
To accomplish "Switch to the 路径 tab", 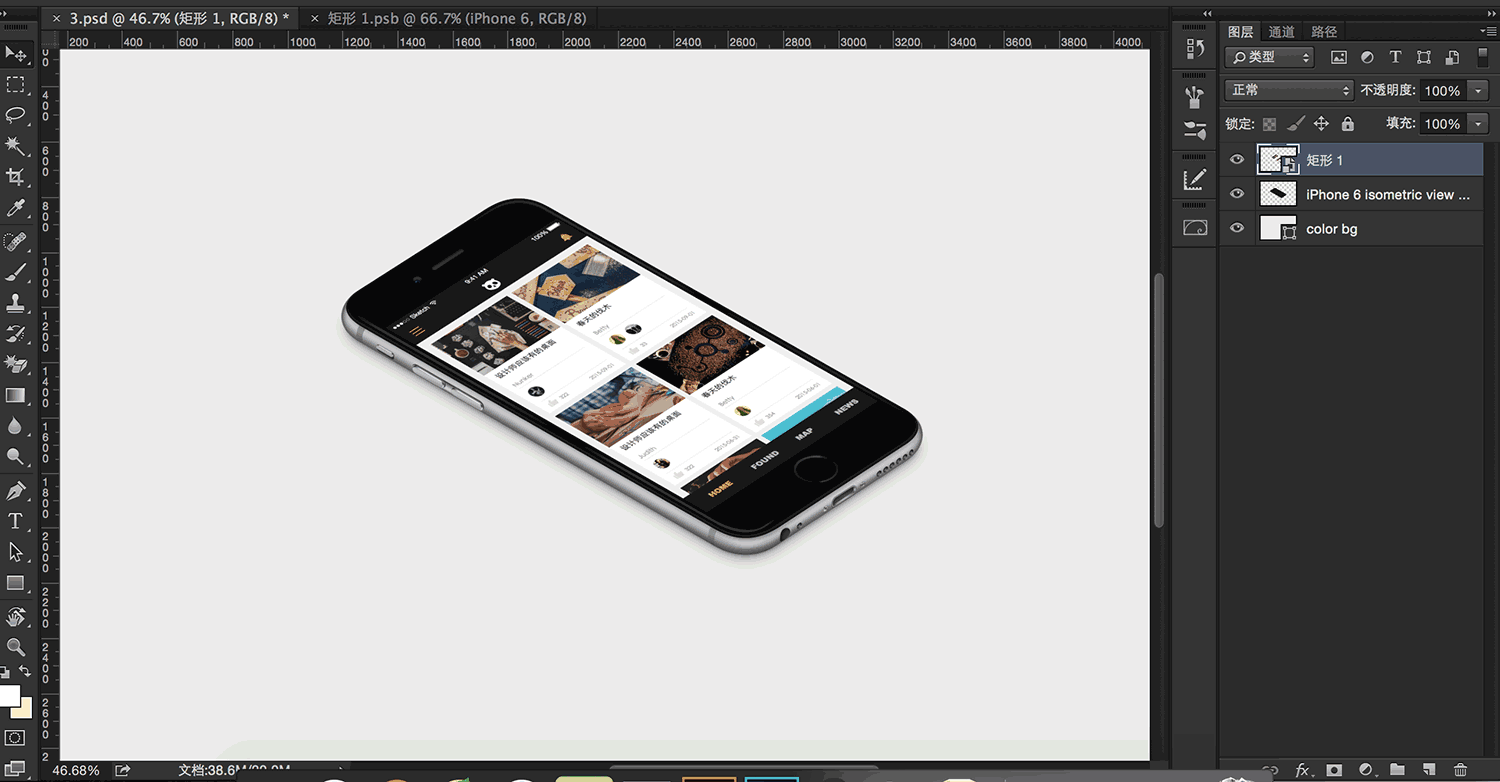I will (x=1324, y=32).
